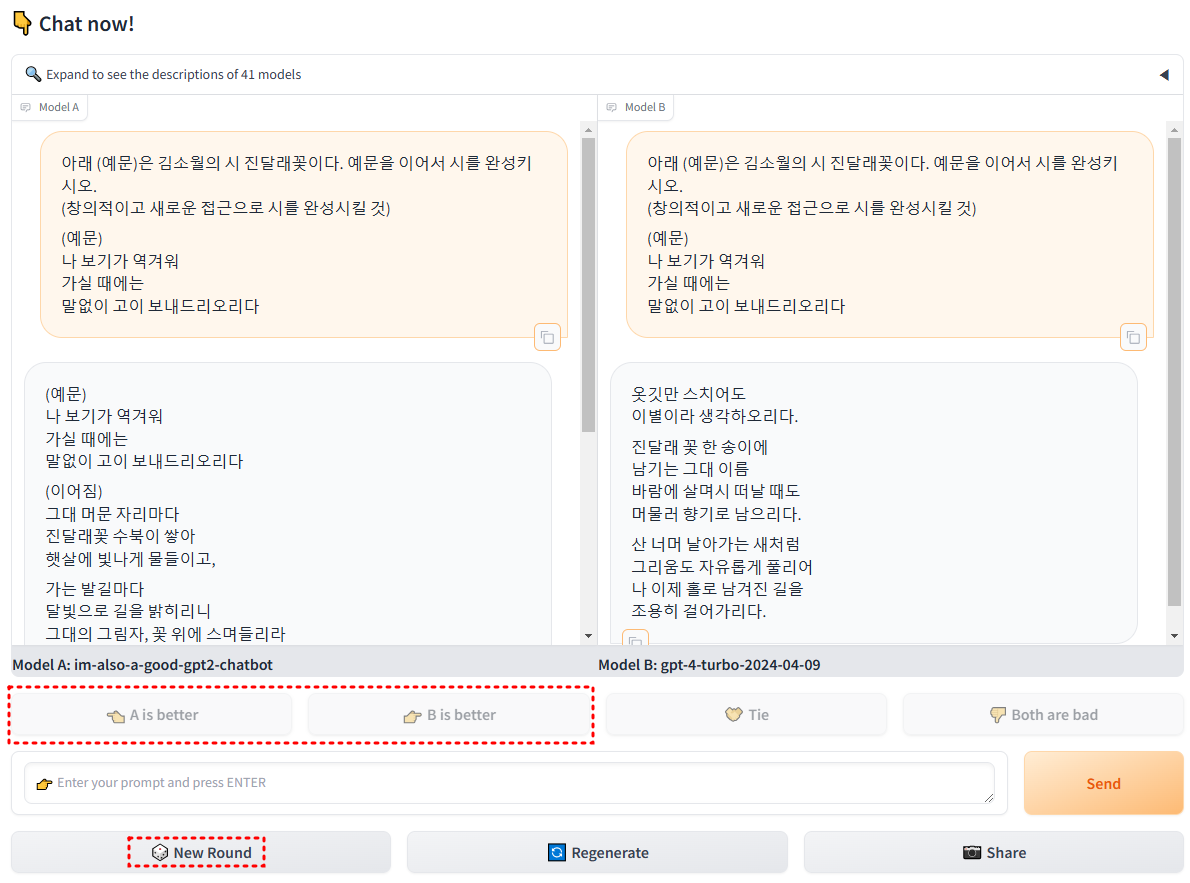Click the Model A scrollbar thumb
This screenshot has height=883, width=1190.
coord(588,285)
